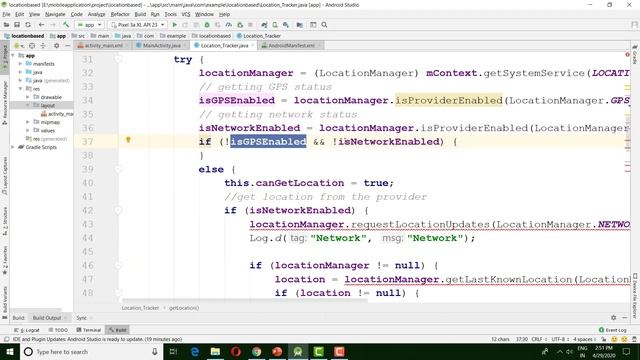The image size is (640, 360).
Task: Open the app run configuration dropdown
Action: coord(89,25)
